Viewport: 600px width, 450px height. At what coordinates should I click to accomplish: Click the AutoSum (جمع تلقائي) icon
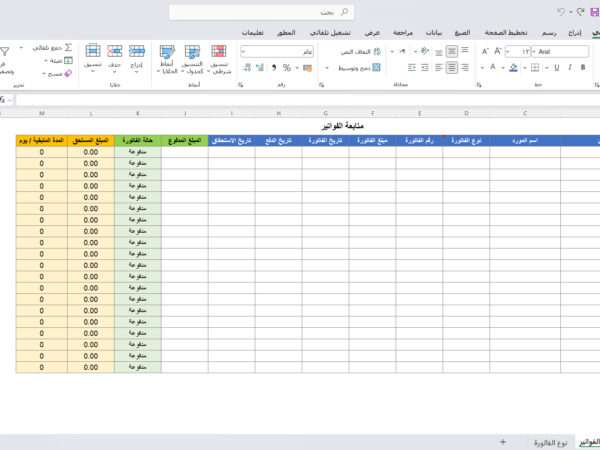point(67,47)
